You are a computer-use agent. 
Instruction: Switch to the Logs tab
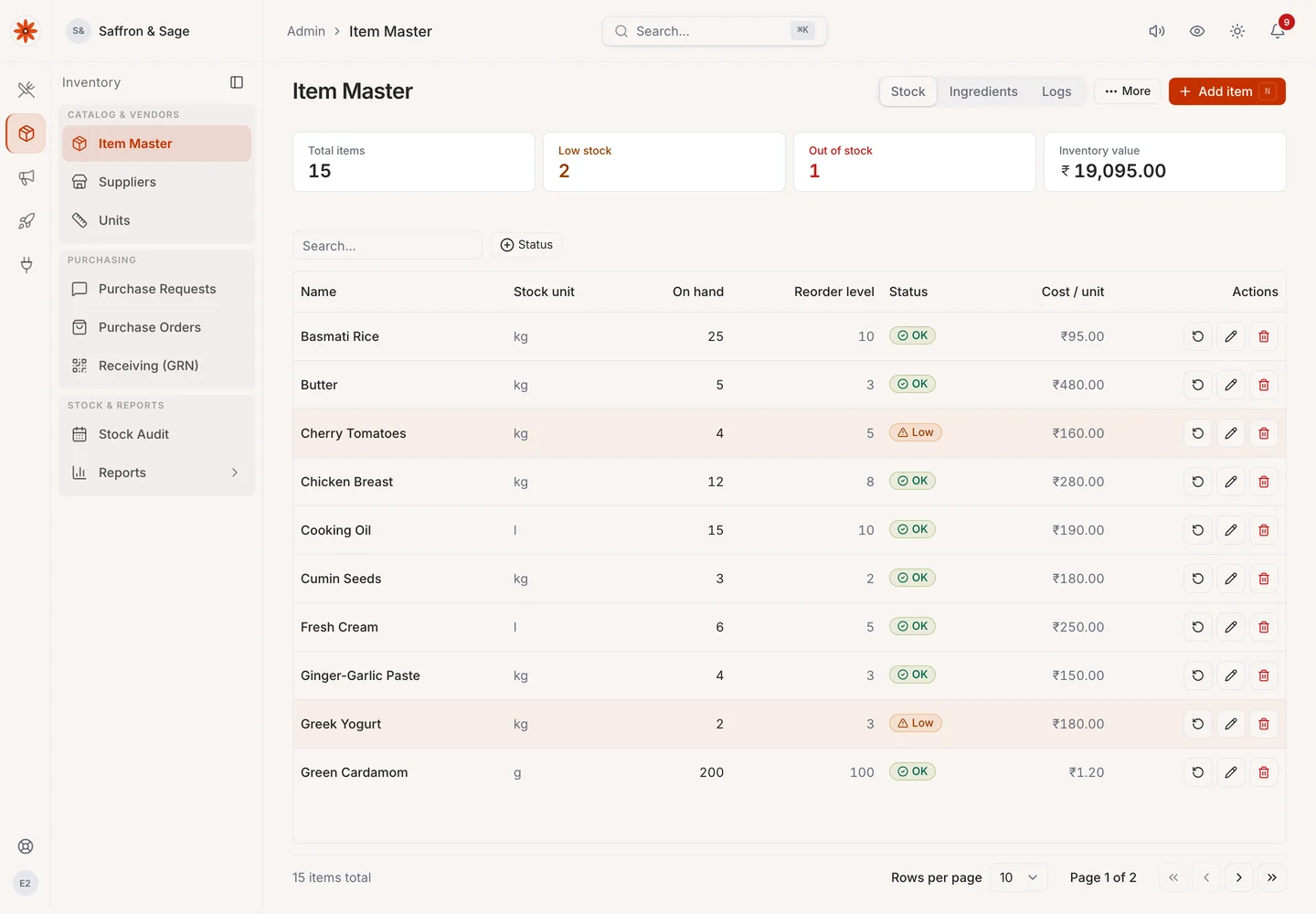click(x=1056, y=91)
